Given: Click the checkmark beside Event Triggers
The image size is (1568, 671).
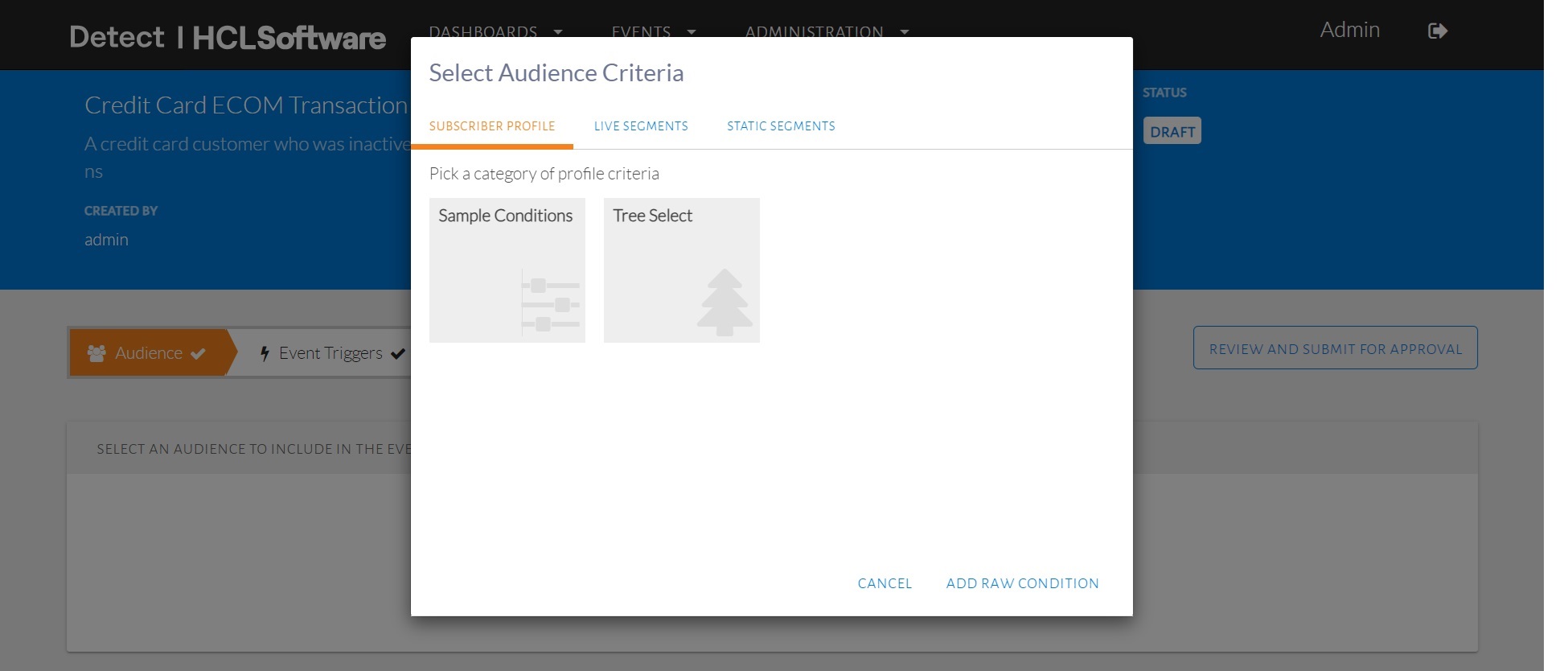Looking at the screenshot, I should [x=397, y=353].
